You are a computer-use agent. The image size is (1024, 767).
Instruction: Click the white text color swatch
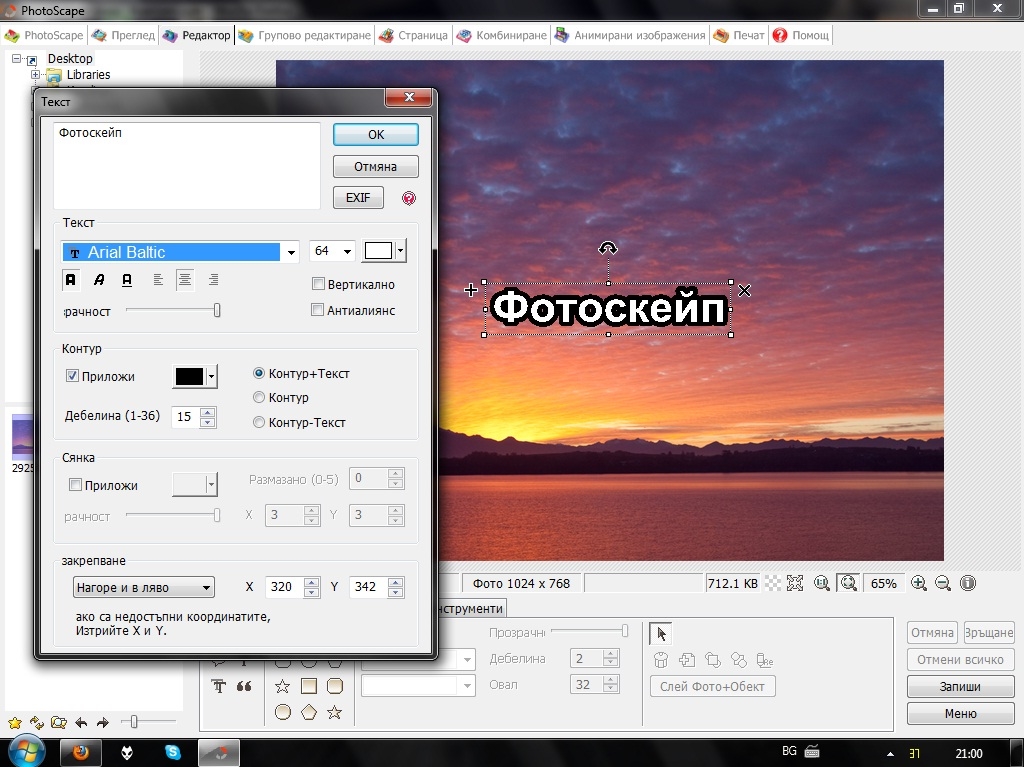[378, 250]
